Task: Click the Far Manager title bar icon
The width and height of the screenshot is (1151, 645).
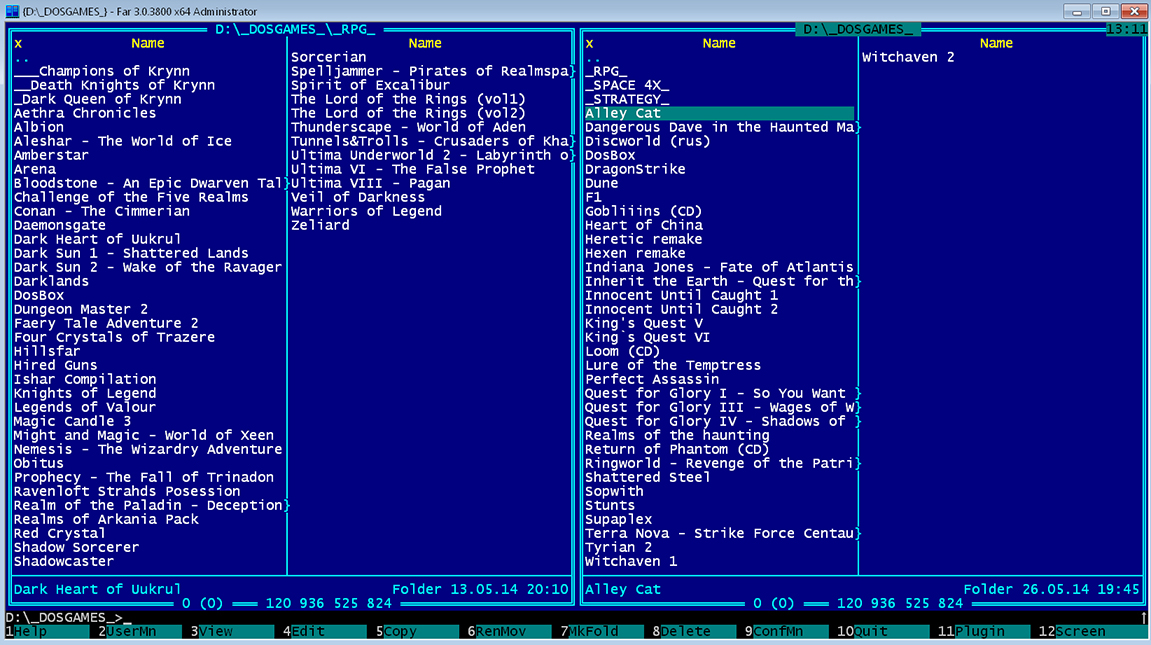Action: click(x=12, y=11)
